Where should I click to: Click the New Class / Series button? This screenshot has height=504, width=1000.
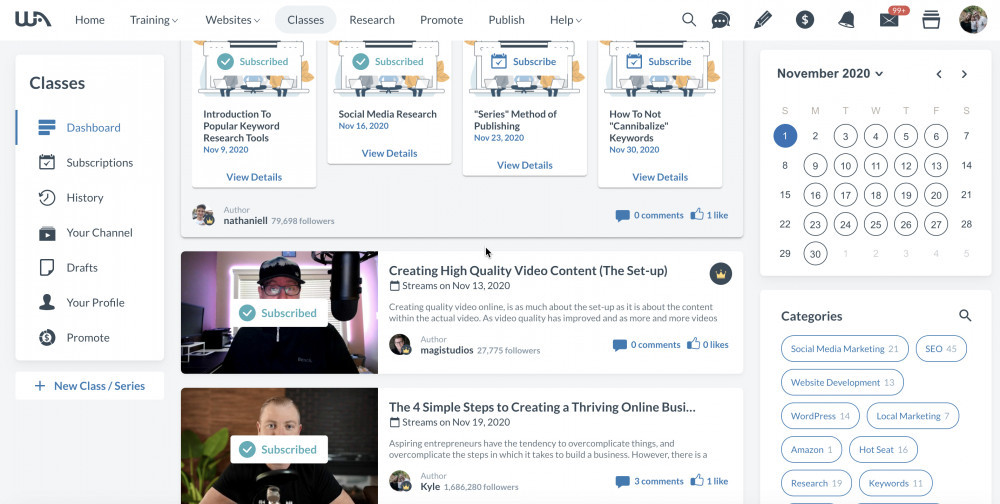[x=90, y=386]
